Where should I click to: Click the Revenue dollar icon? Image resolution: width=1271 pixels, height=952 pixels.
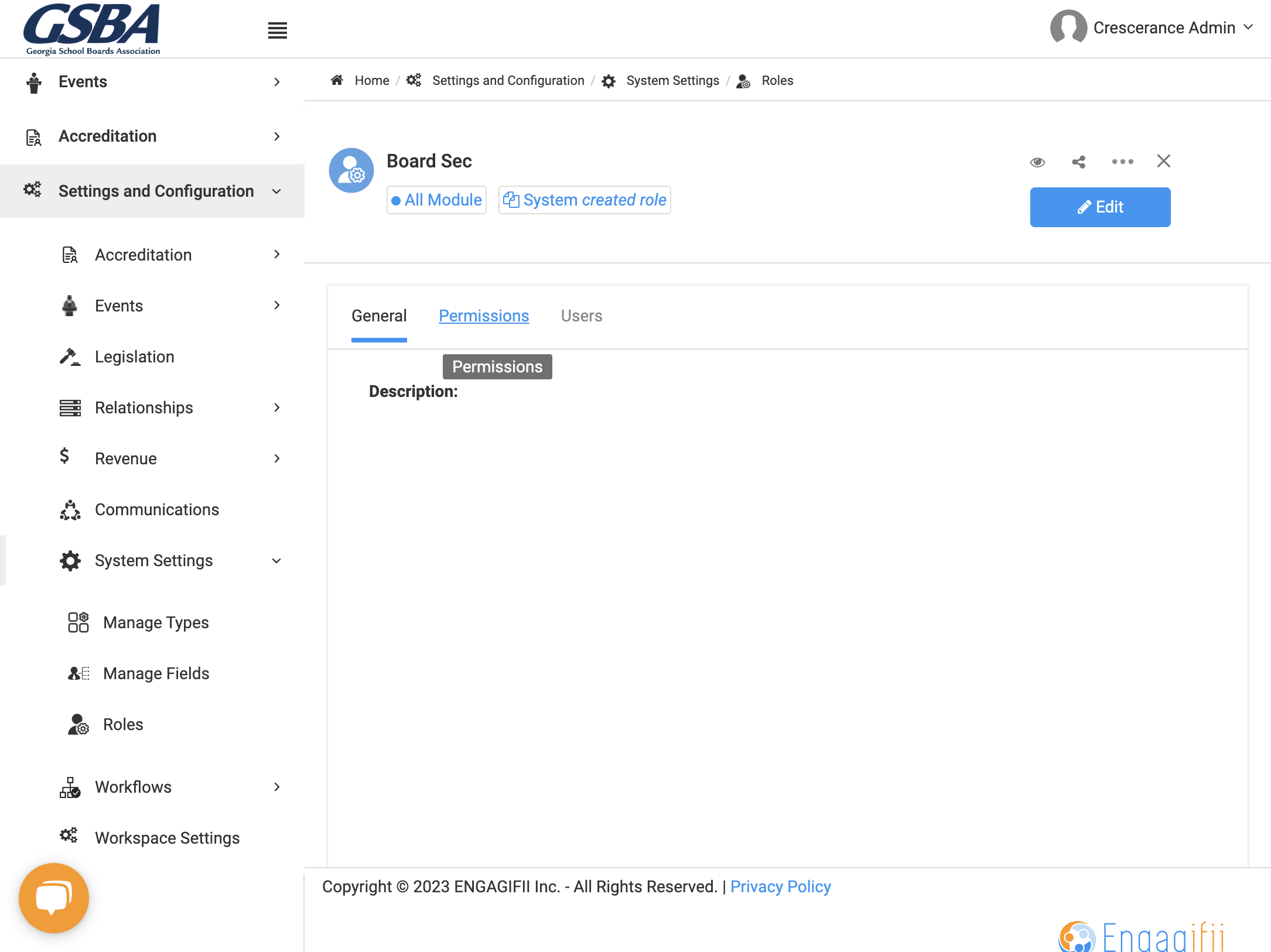point(64,456)
